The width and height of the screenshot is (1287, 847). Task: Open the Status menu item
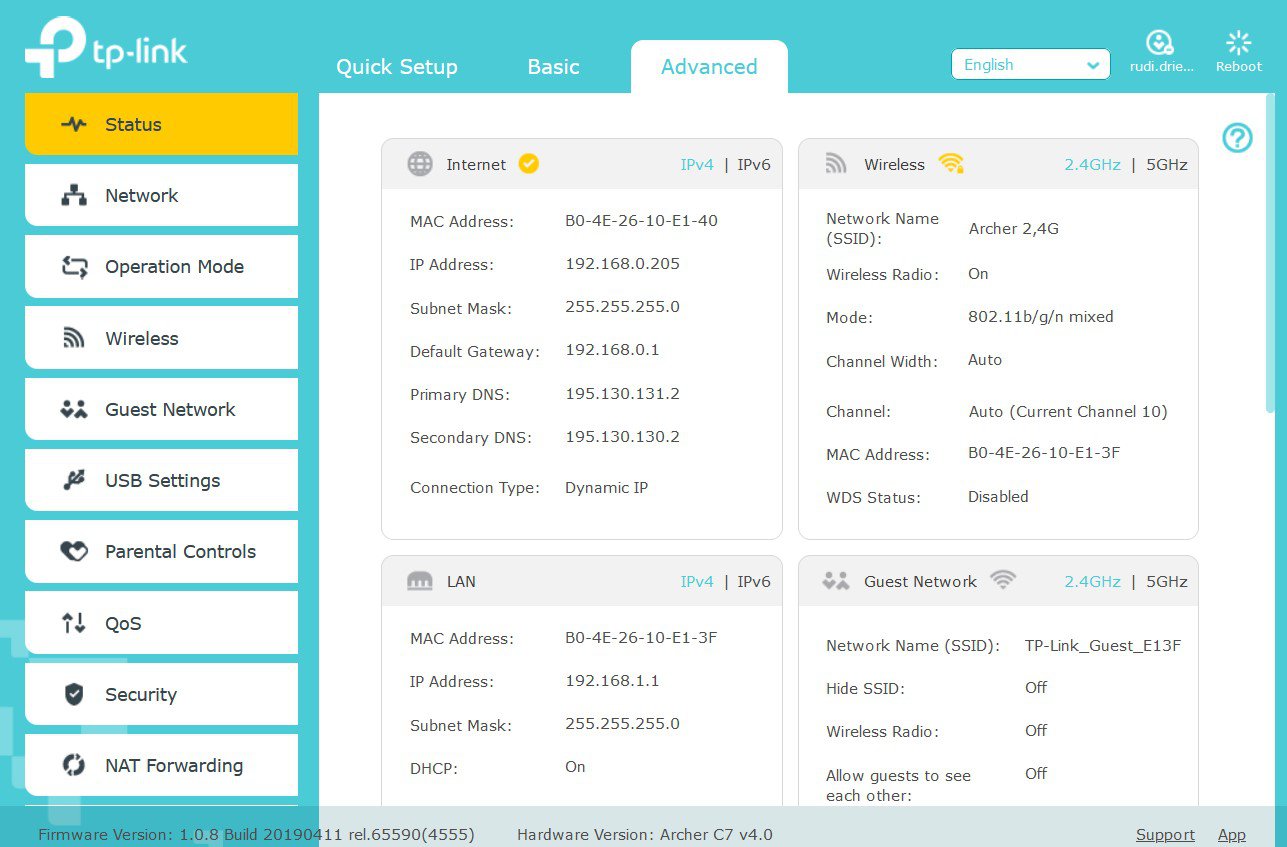[x=161, y=124]
